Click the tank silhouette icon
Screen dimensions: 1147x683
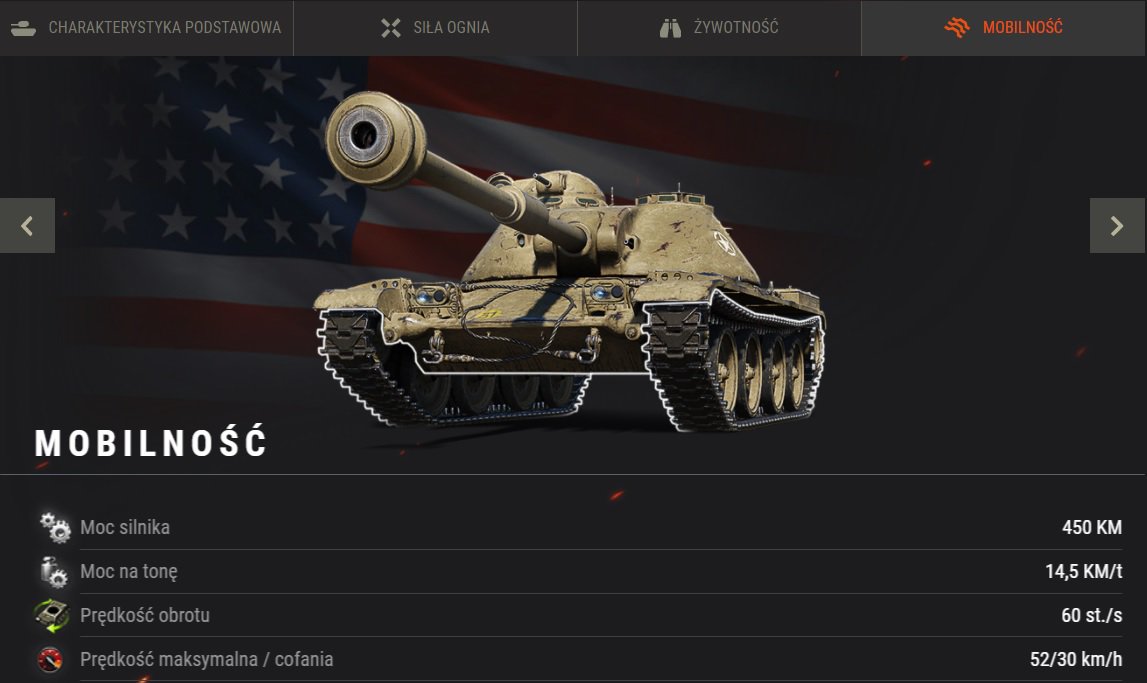23,28
